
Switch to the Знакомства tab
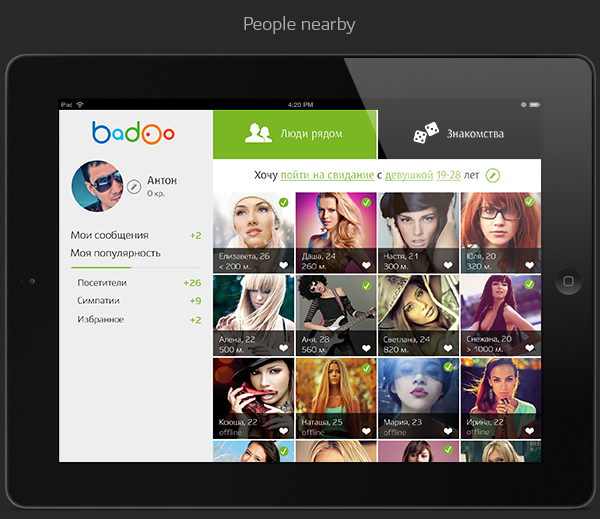point(459,134)
